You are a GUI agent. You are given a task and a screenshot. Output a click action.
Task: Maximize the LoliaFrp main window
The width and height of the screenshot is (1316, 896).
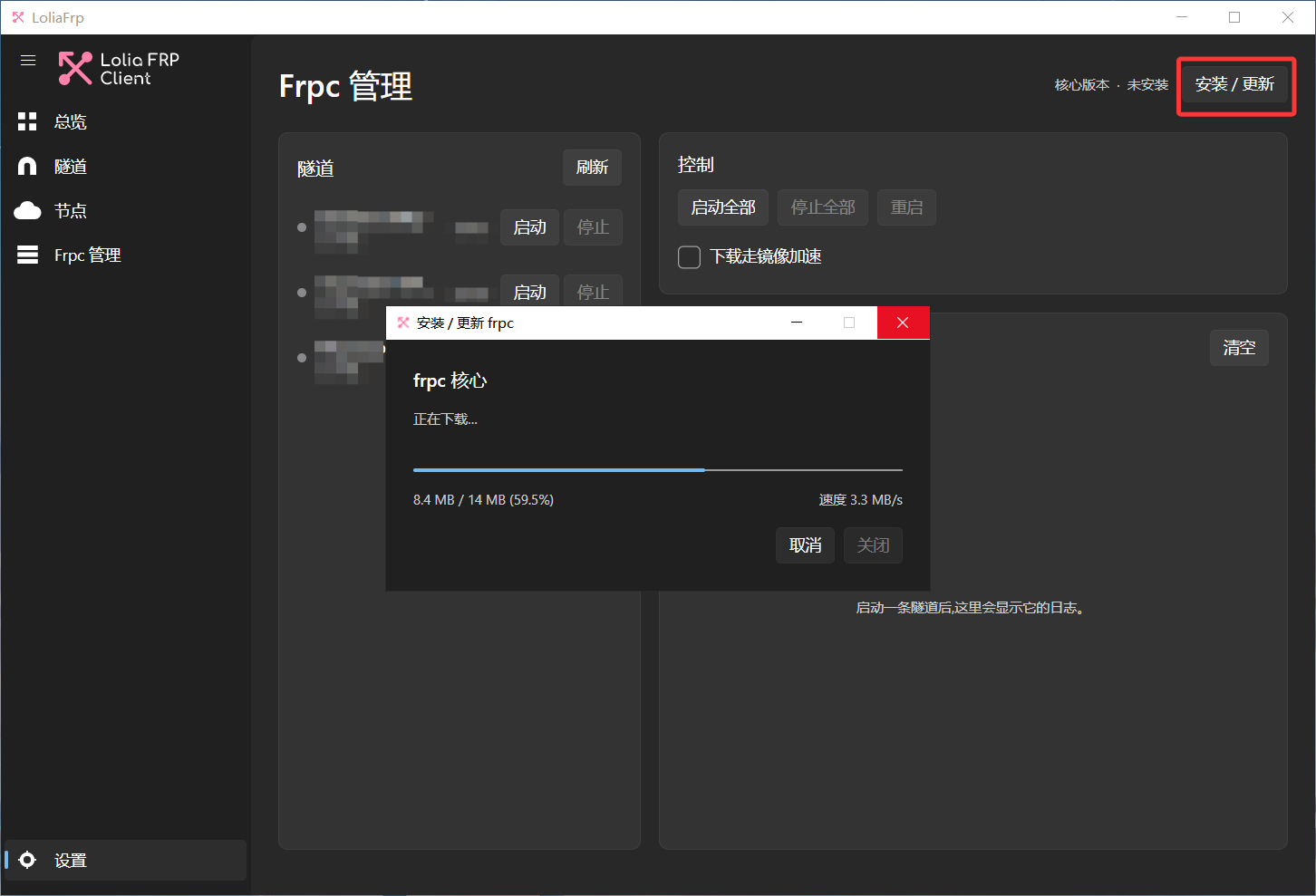coord(1234,17)
